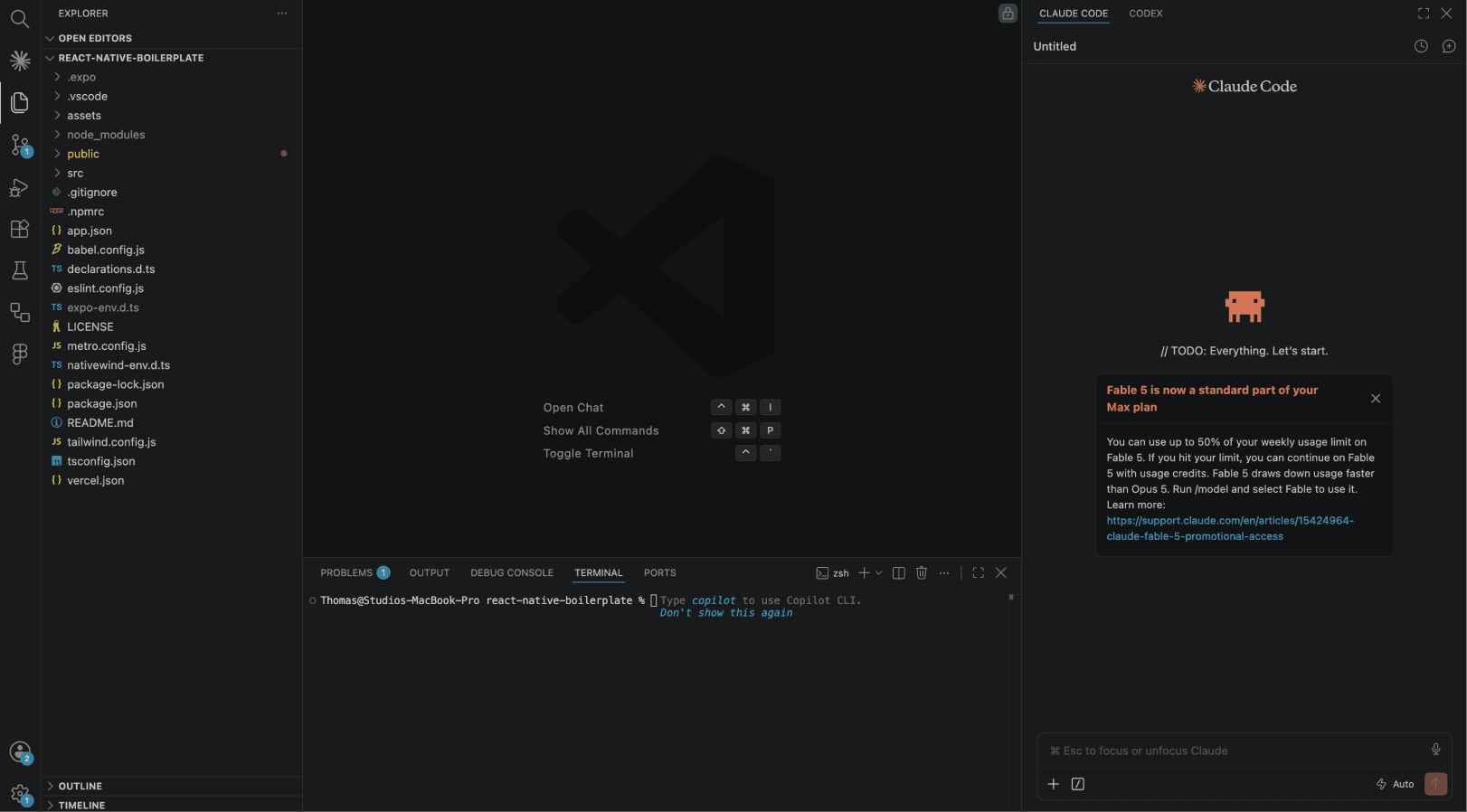
Task: Open Explorer more actions ellipsis
Action: click(282, 14)
